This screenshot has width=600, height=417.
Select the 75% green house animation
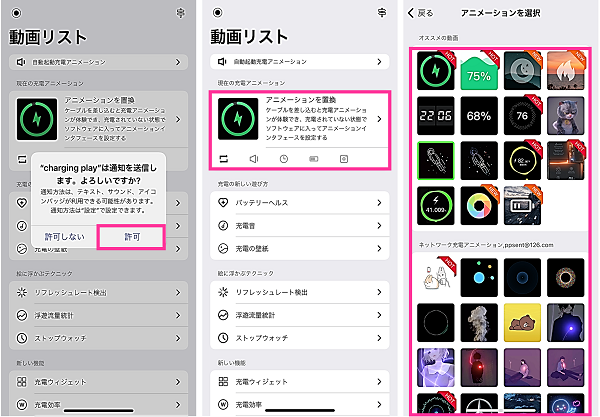[x=479, y=71]
